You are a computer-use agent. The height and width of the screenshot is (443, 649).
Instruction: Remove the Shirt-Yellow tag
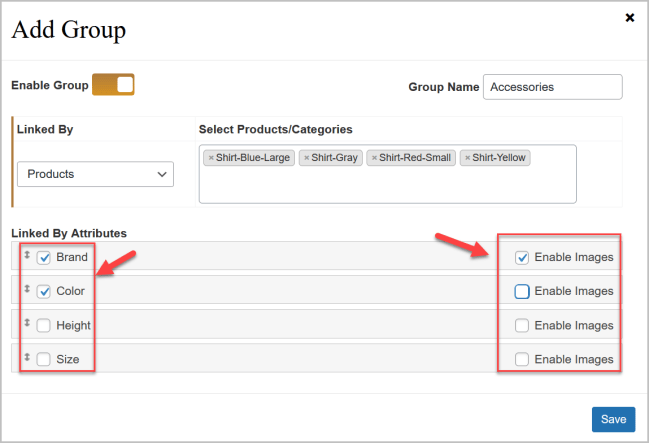tap(467, 158)
